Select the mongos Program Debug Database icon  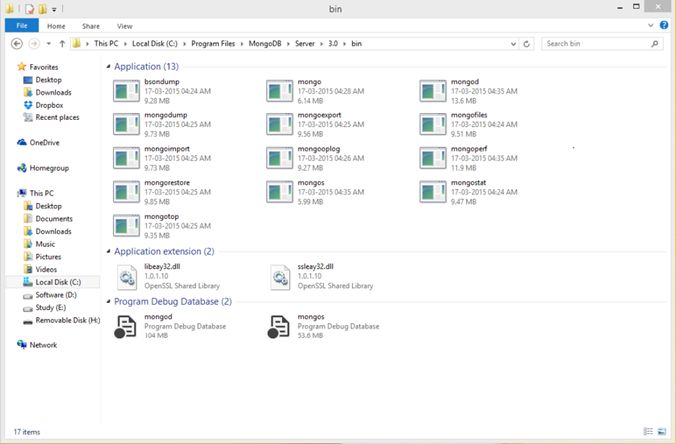click(x=279, y=327)
